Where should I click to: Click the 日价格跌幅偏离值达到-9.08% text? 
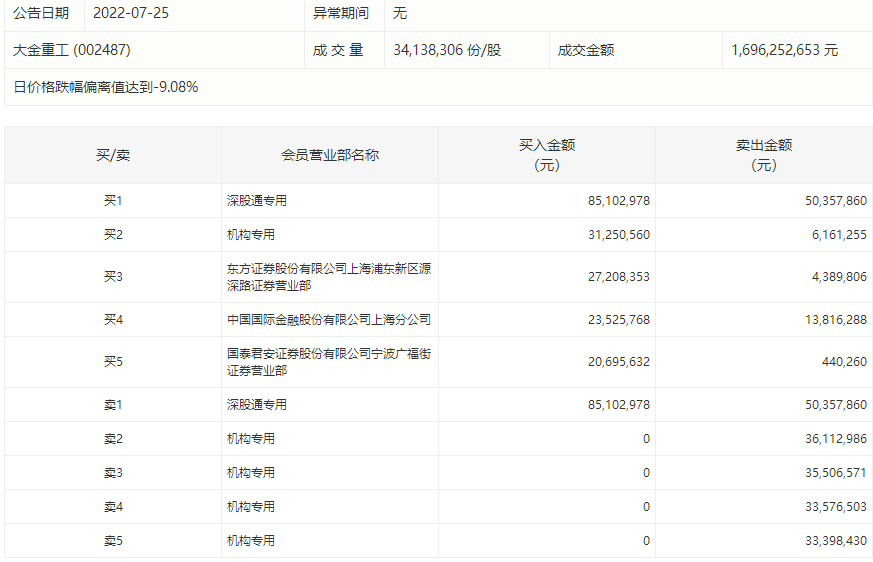click(106, 87)
